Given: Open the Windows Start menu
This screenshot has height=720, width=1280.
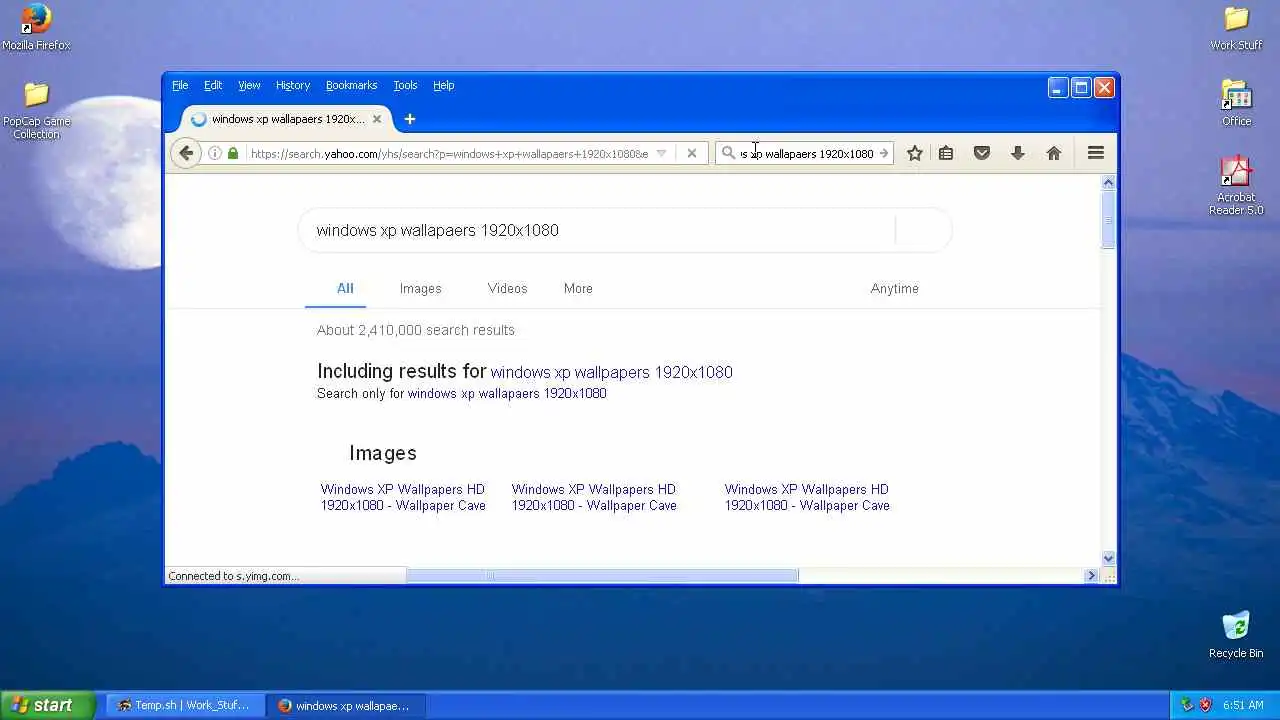Looking at the screenshot, I should click(x=47, y=705).
